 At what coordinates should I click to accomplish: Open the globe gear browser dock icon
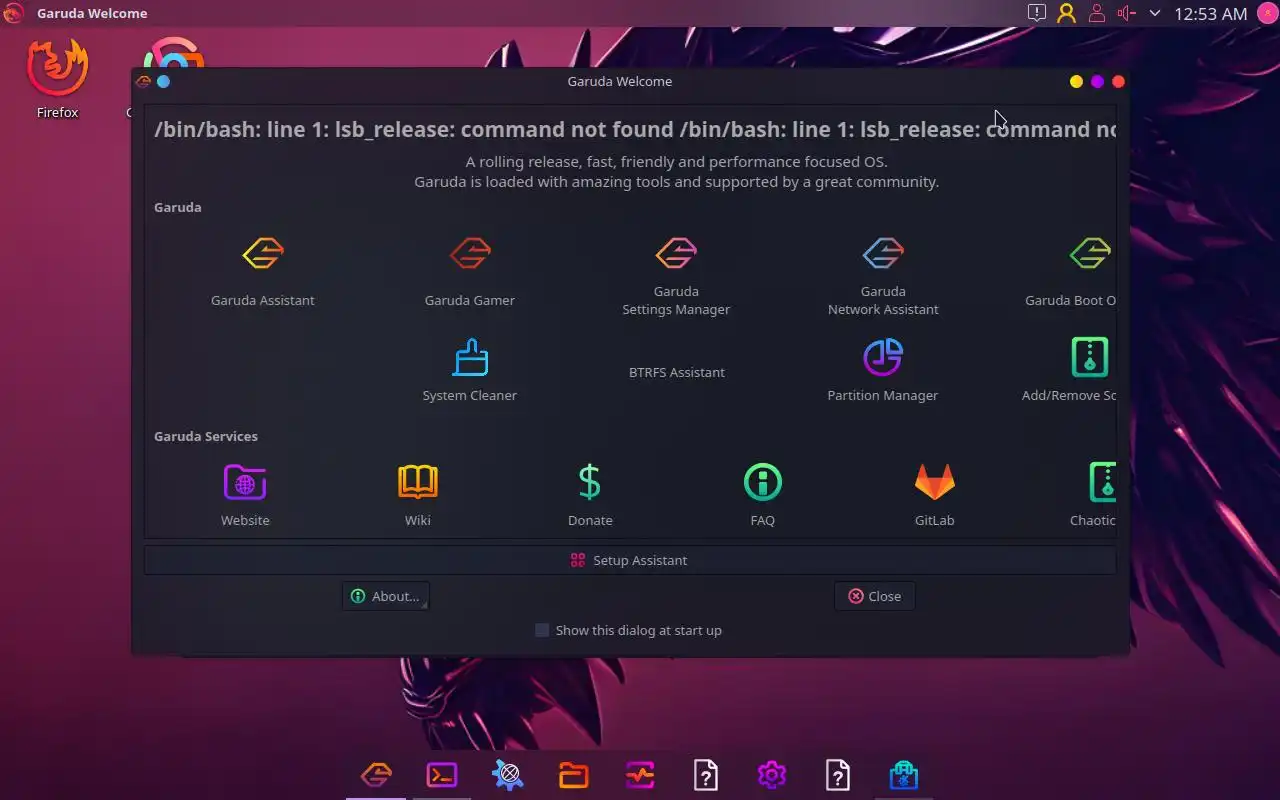(x=508, y=774)
